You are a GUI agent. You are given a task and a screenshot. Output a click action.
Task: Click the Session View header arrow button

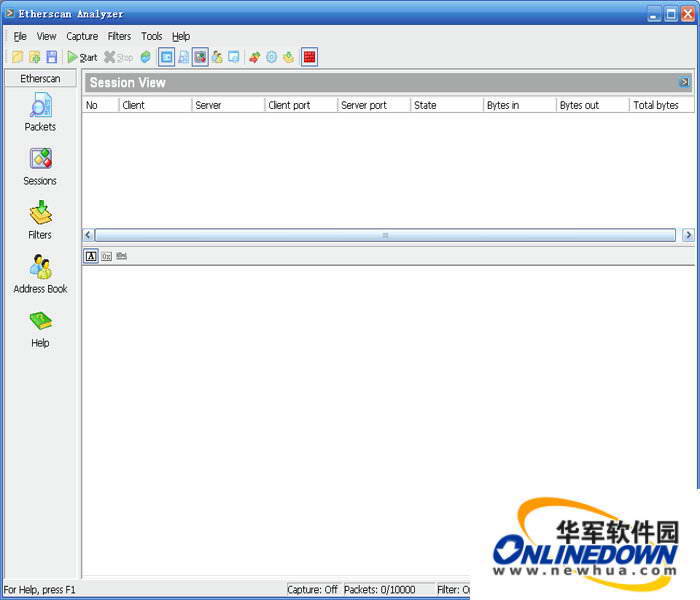coord(684,82)
